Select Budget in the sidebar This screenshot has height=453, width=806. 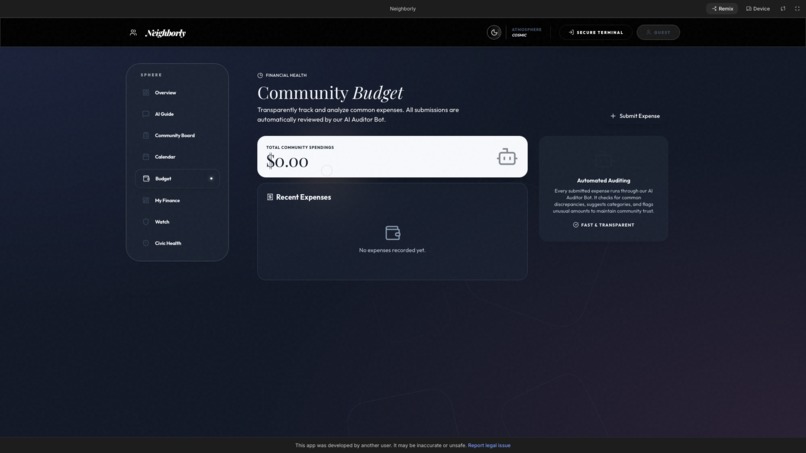(177, 178)
